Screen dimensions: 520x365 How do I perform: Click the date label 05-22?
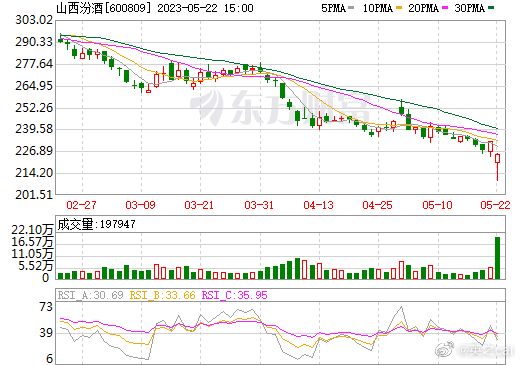[495, 205]
